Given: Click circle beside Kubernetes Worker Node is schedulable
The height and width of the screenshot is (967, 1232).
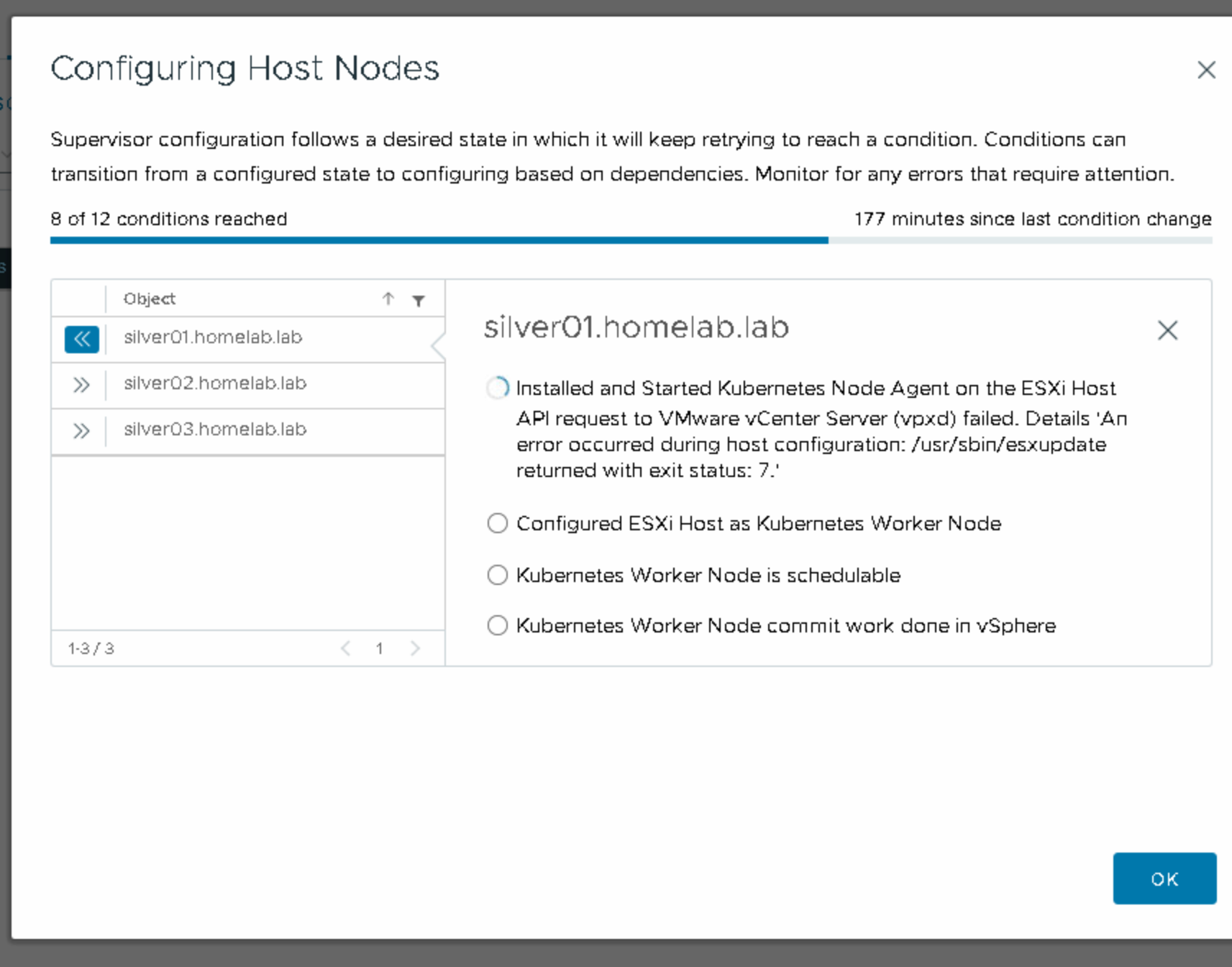Looking at the screenshot, I should pos(497,575).
